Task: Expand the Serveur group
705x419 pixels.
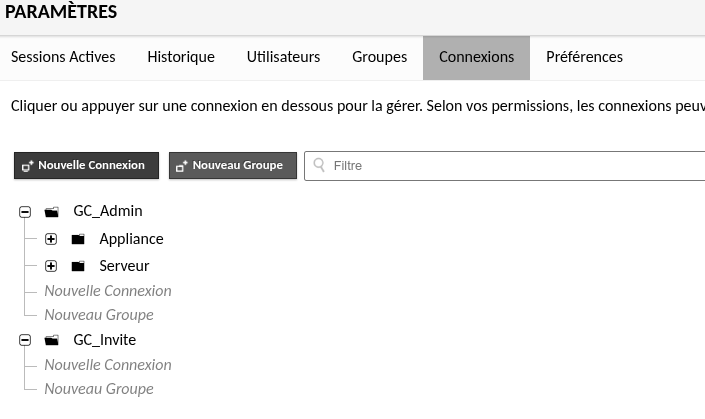Action: (51, 267)
